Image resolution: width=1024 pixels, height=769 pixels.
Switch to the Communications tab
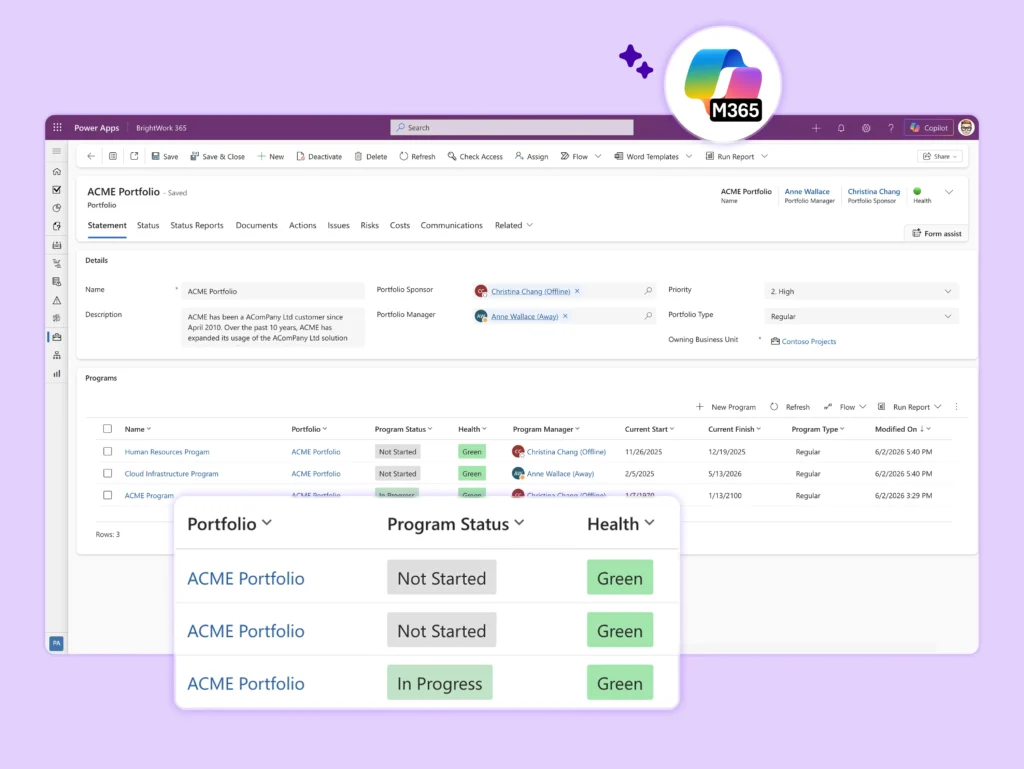(451, 225)
